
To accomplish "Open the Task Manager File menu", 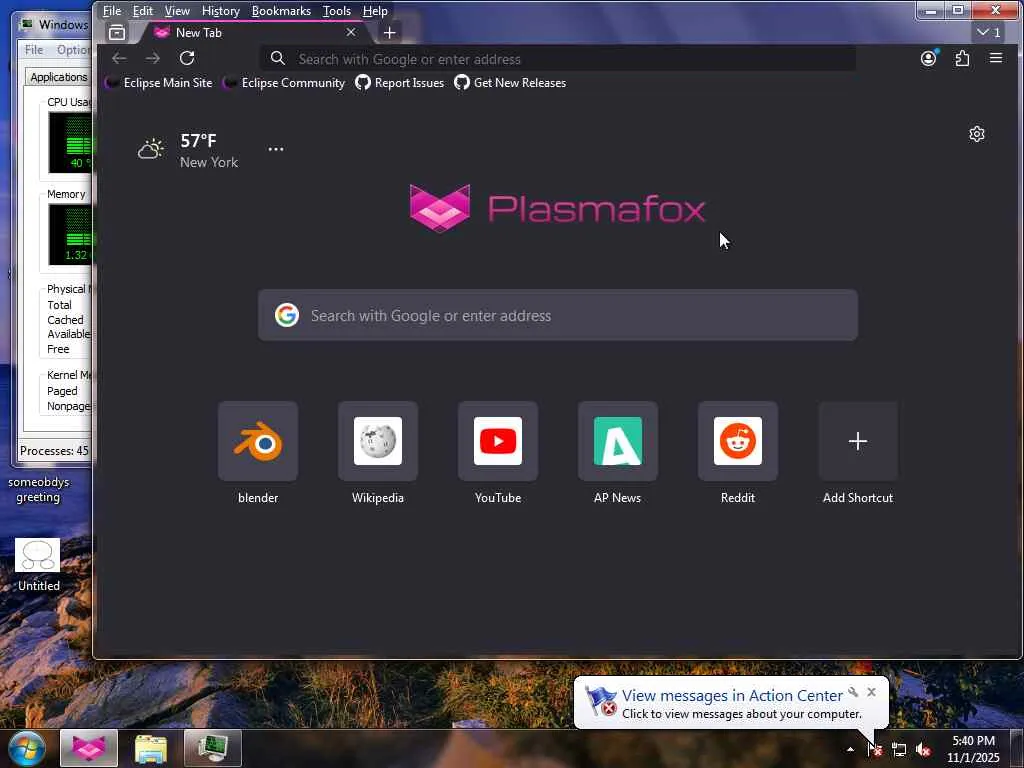I will (x=34, y=50).
